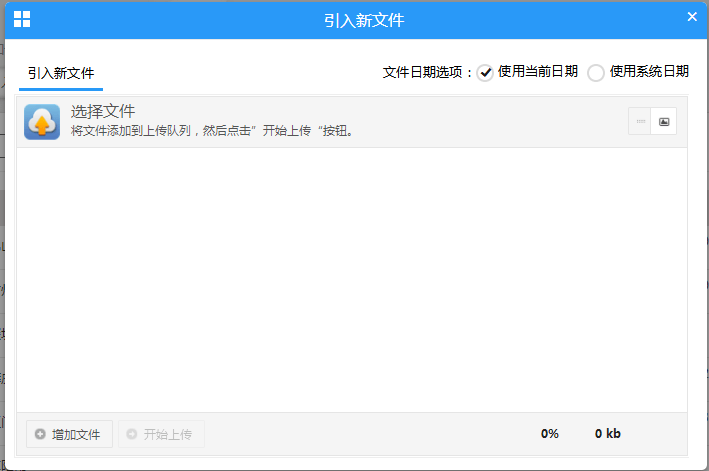Open the 引入新文件 tab
709x471 pixels.
60,73
